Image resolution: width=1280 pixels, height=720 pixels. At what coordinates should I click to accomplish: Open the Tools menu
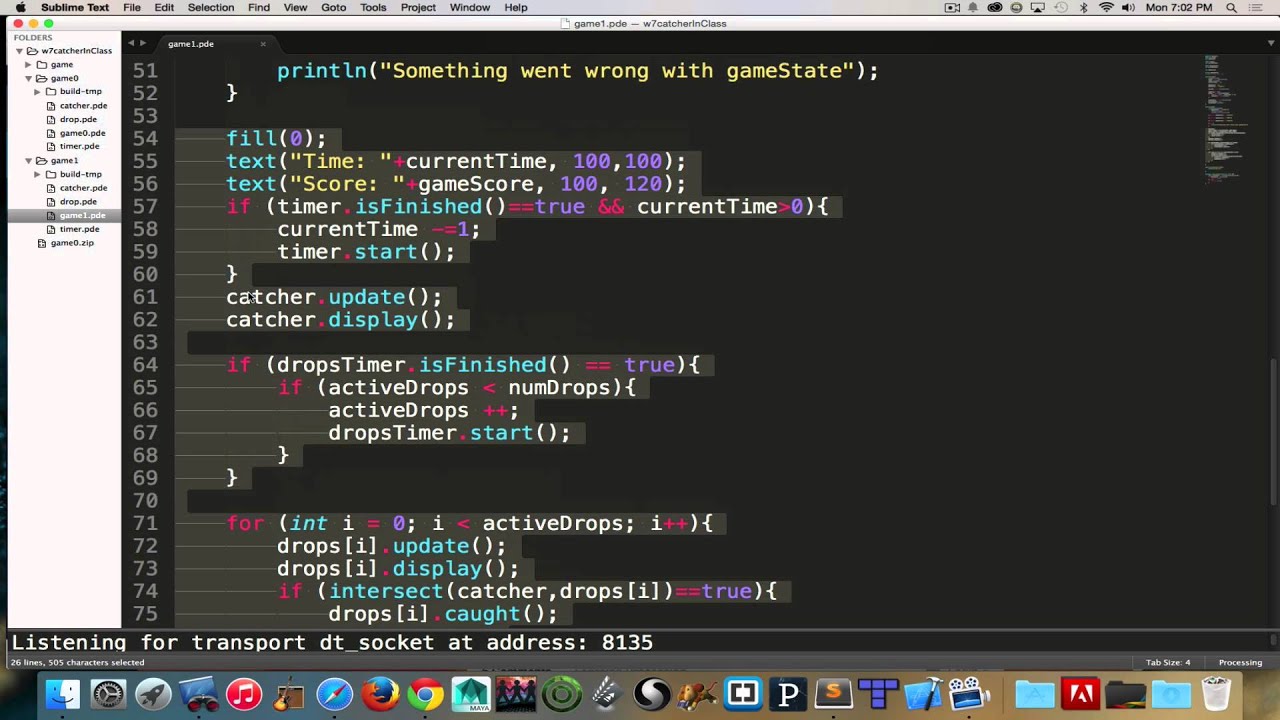point(373,8)
